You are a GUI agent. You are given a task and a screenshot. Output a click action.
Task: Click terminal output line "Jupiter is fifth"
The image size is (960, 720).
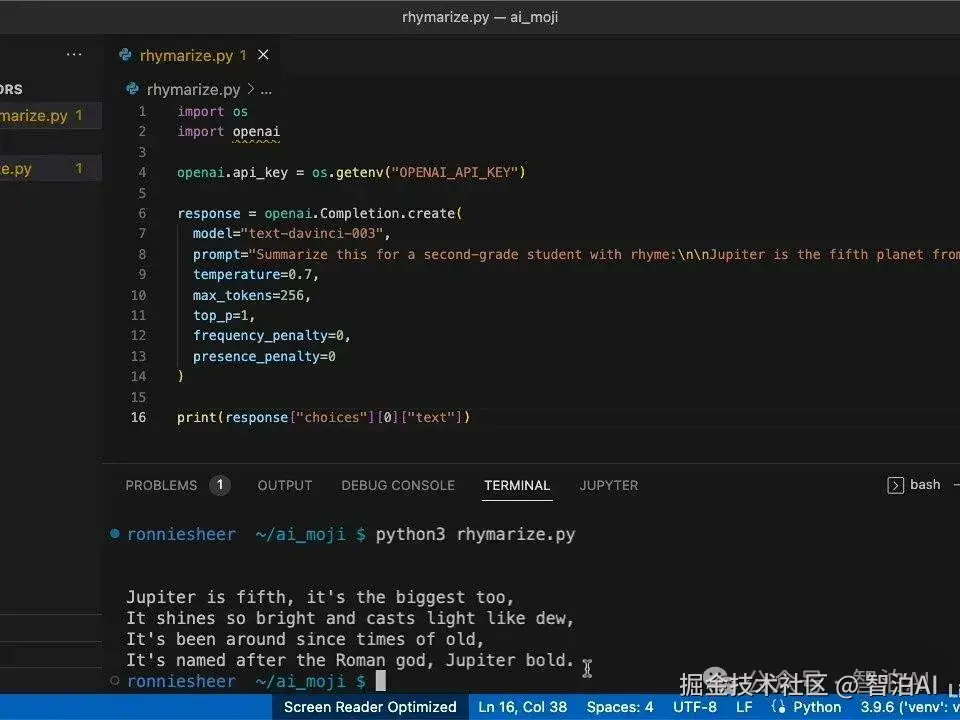(320, 597)
